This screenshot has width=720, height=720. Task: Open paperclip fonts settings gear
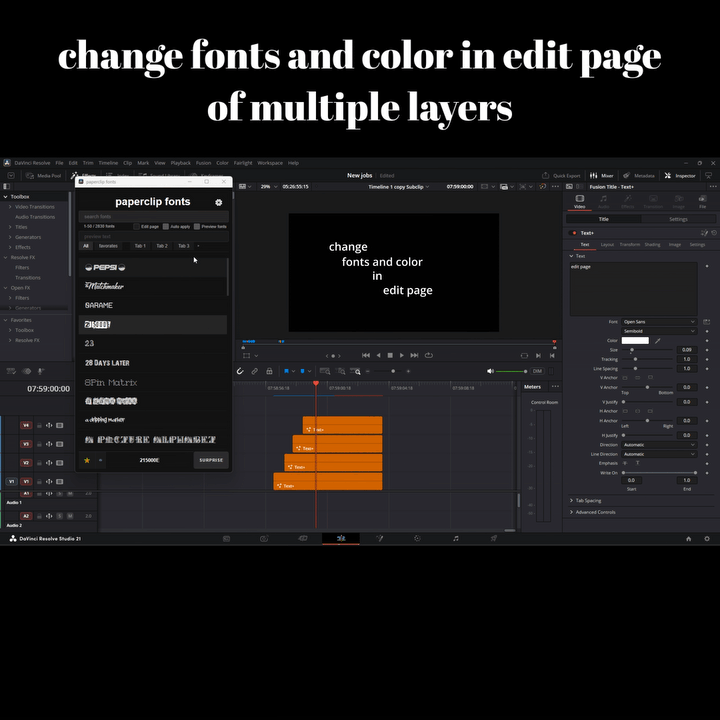point(219,202)
